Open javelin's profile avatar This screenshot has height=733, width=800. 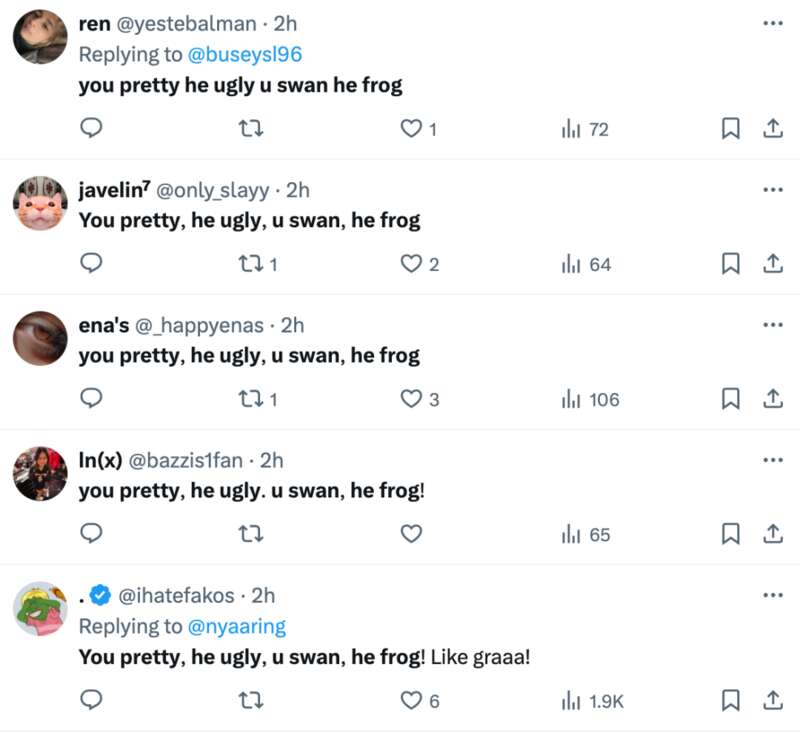[40, 203]
